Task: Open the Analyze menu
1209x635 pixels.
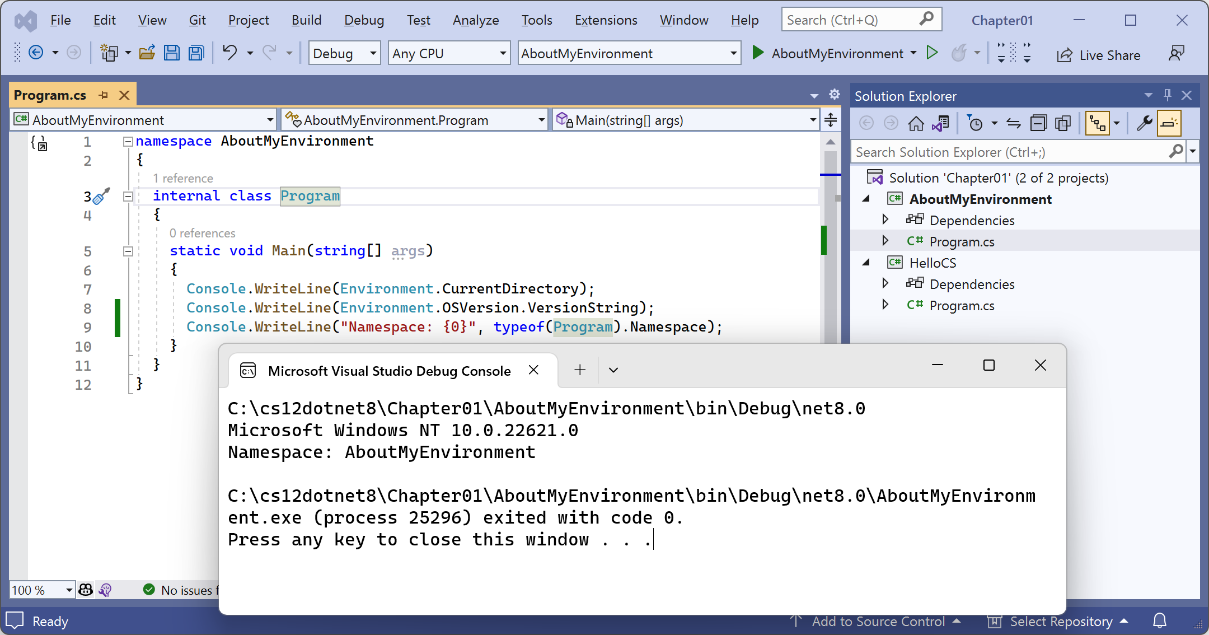Action: pos(476,20)
